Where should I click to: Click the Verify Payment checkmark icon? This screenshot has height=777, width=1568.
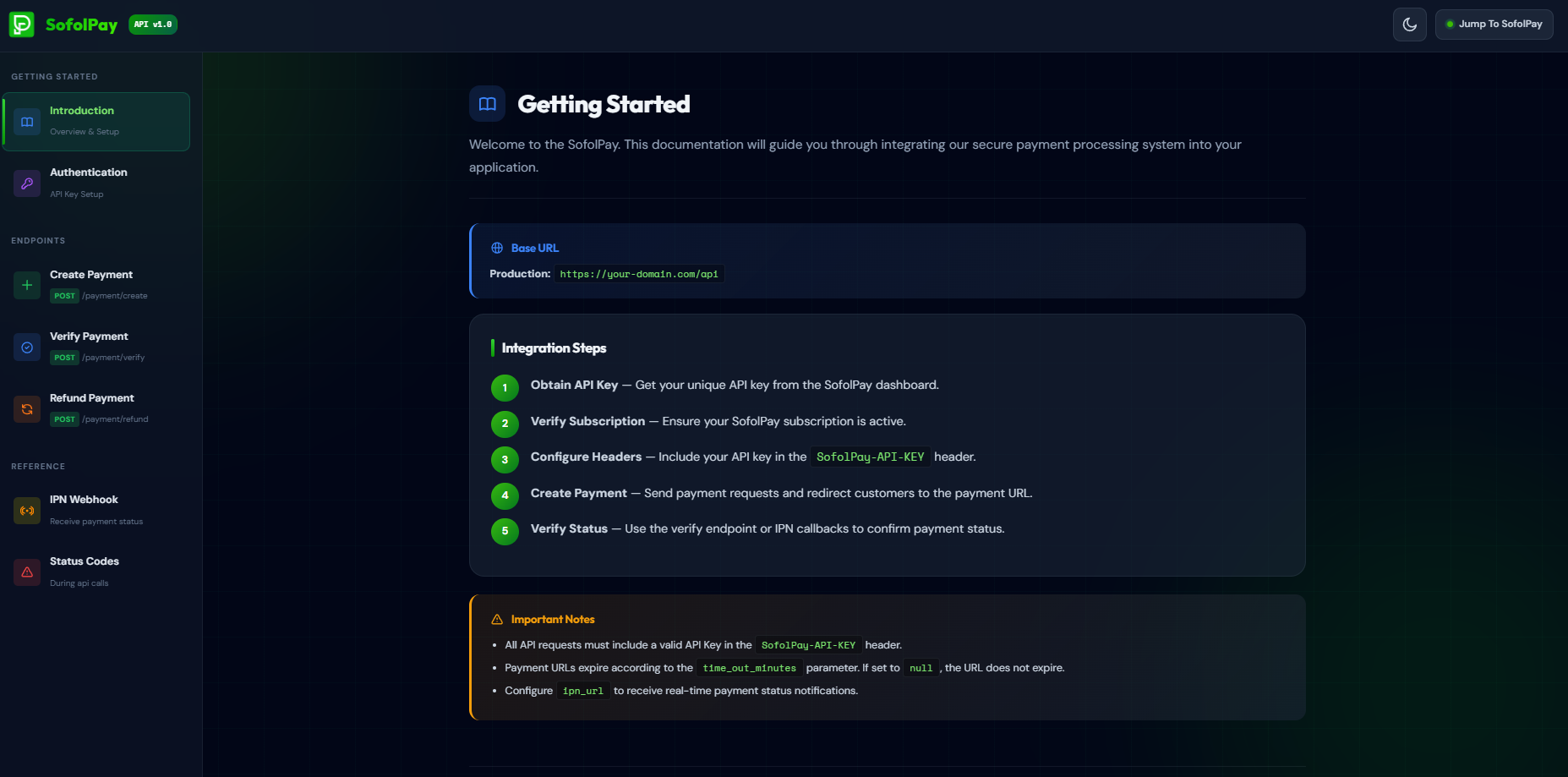27,347
